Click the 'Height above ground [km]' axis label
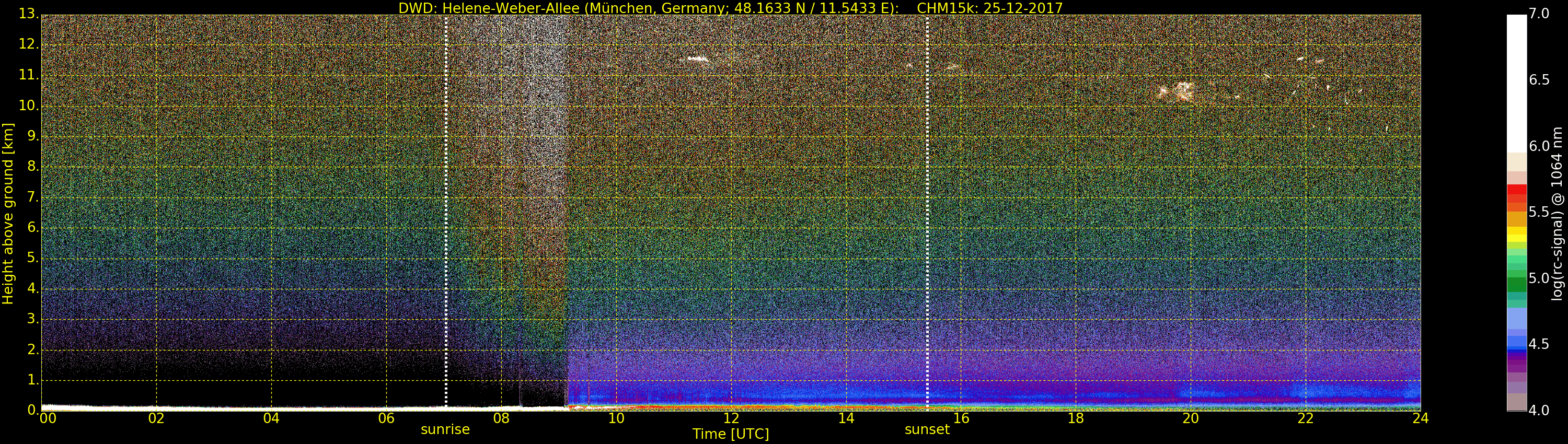This screenshot has height=444, width=1568. pyautogui.click(x=8, y=214)
